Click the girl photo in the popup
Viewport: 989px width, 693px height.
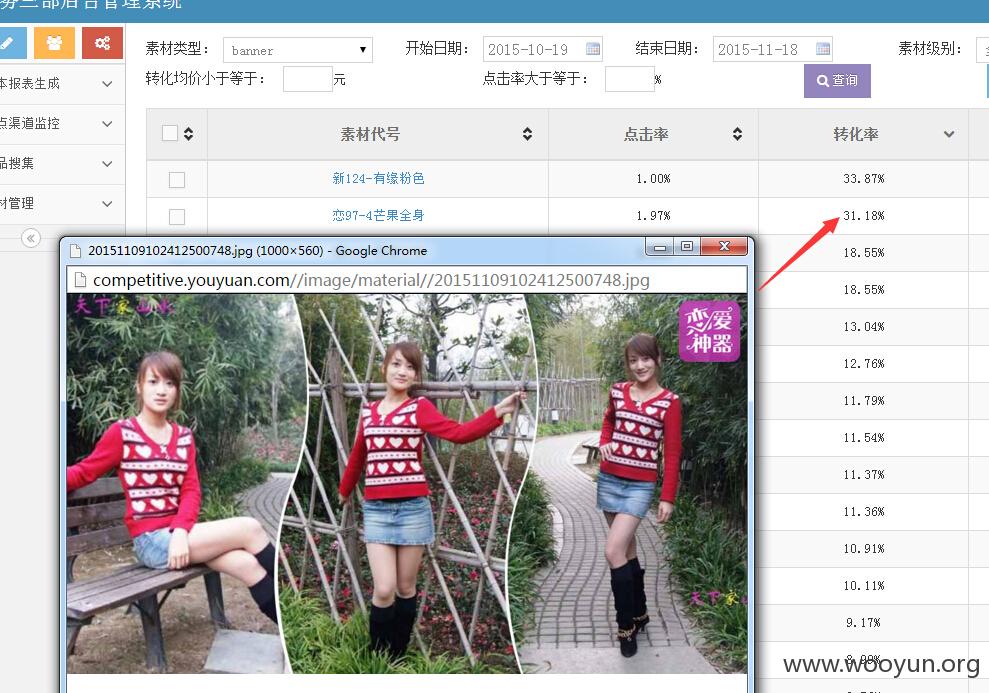407,484
